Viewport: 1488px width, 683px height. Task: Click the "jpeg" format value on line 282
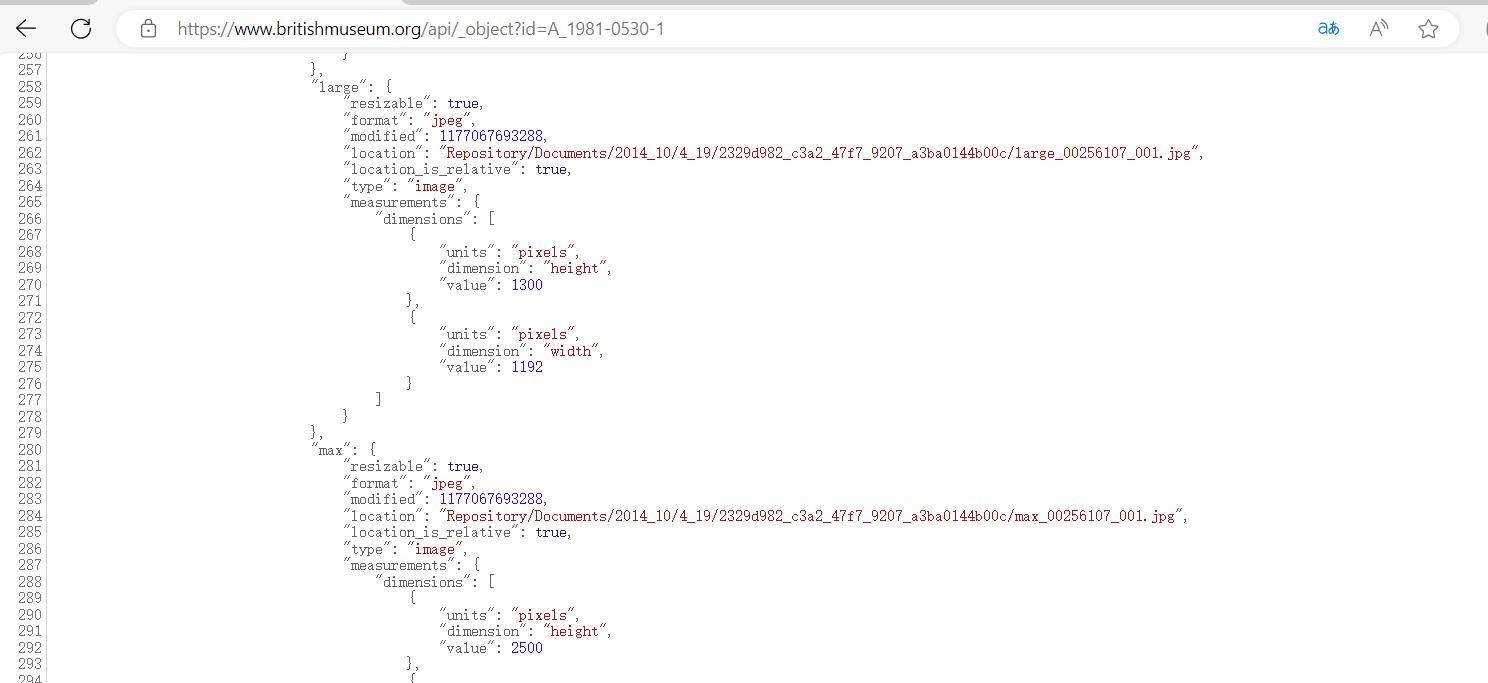pyautogui.click(x=447, y=483)
